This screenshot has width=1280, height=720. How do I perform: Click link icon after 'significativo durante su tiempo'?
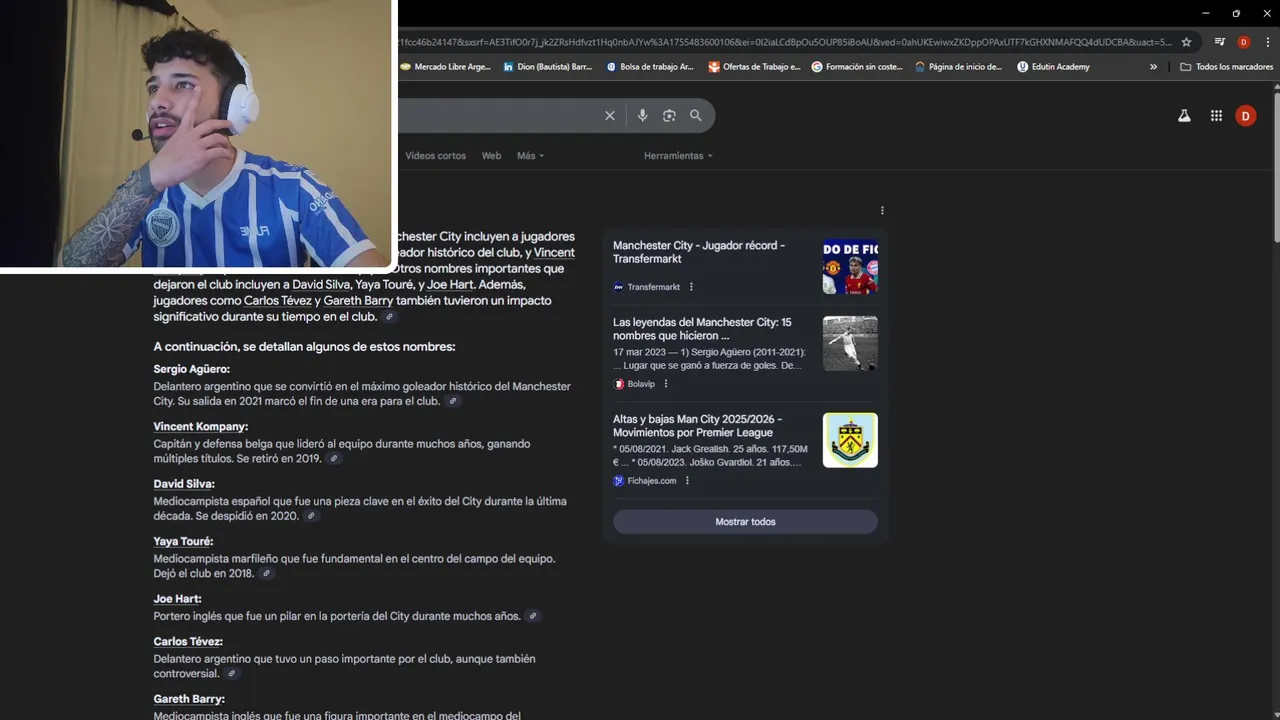coord(390,317)
